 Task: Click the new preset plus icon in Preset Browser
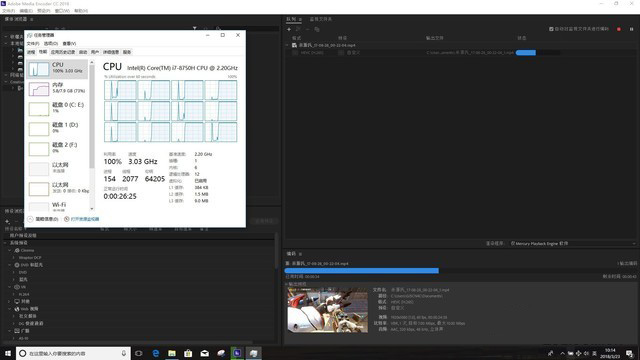pos(7,222)
